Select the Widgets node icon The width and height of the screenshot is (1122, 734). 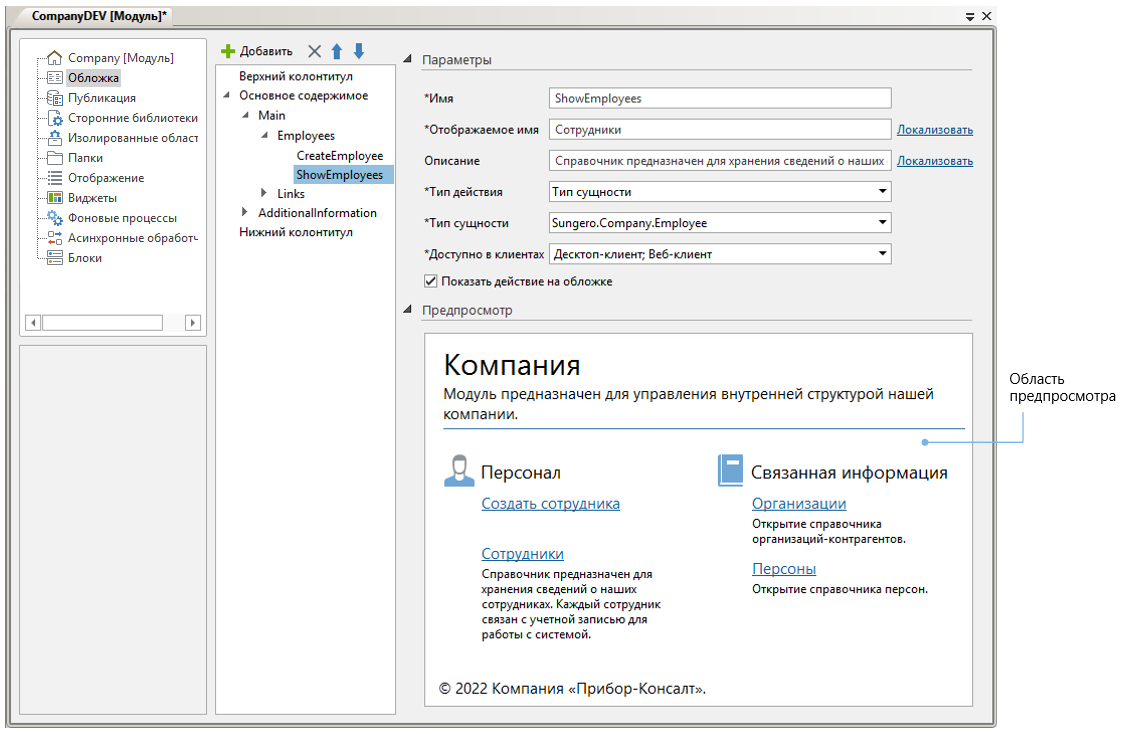click(55, 198)
